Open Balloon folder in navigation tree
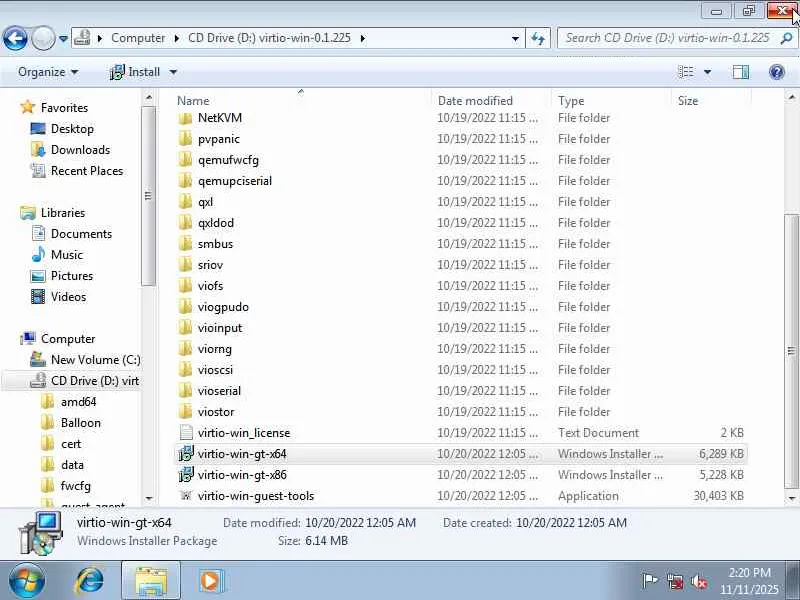This screenshot has height=600, width=800. pos(81,422)
